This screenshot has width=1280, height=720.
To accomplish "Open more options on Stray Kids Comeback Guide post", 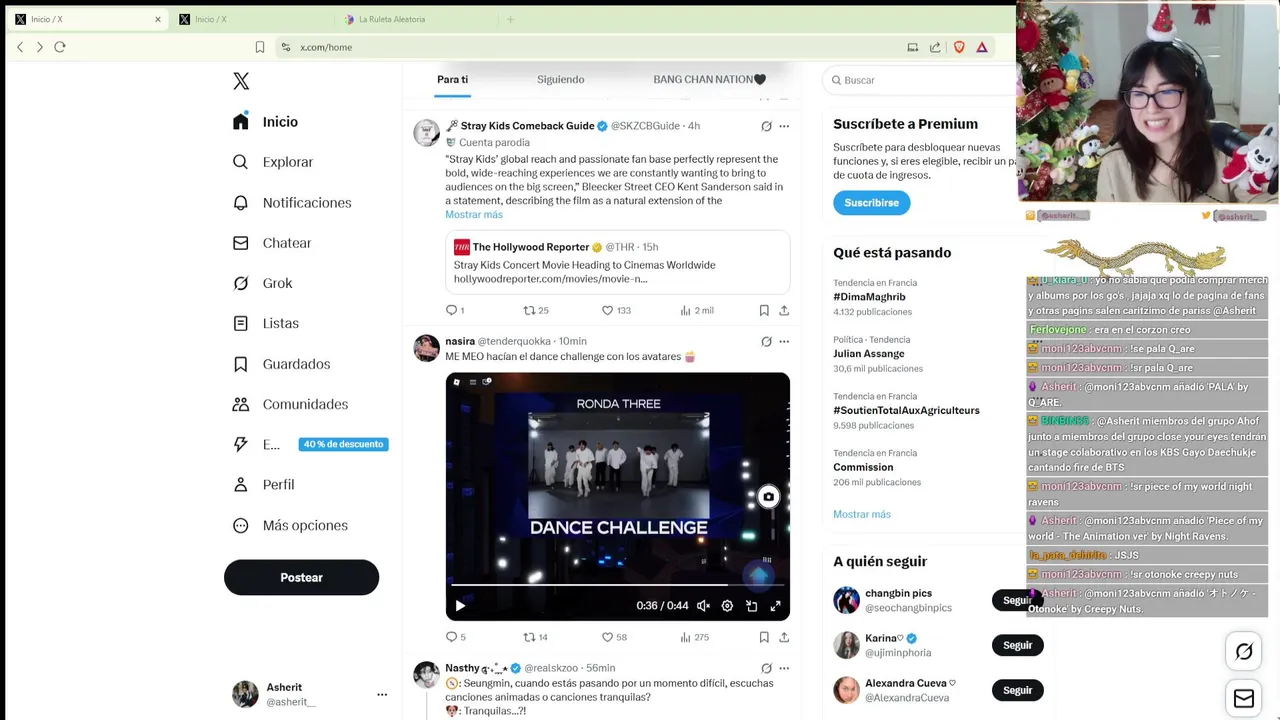I will (784, 126).
